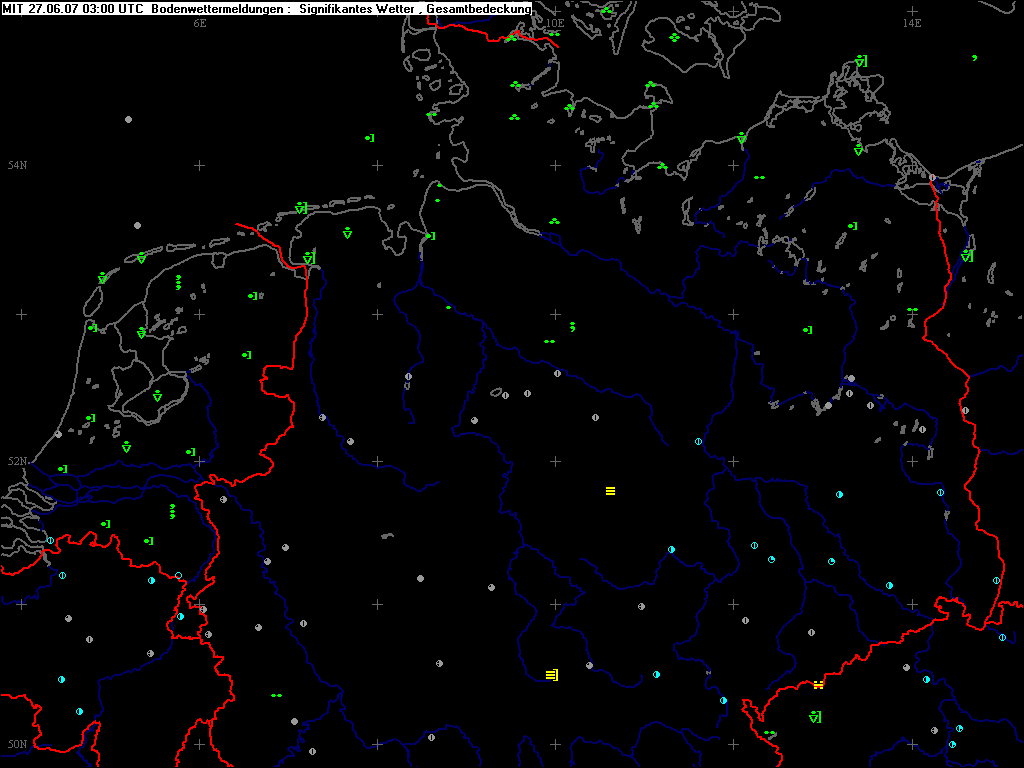Click green shower symbol left of 14E label
1024x768 pixels.
[x=860, y=62]
